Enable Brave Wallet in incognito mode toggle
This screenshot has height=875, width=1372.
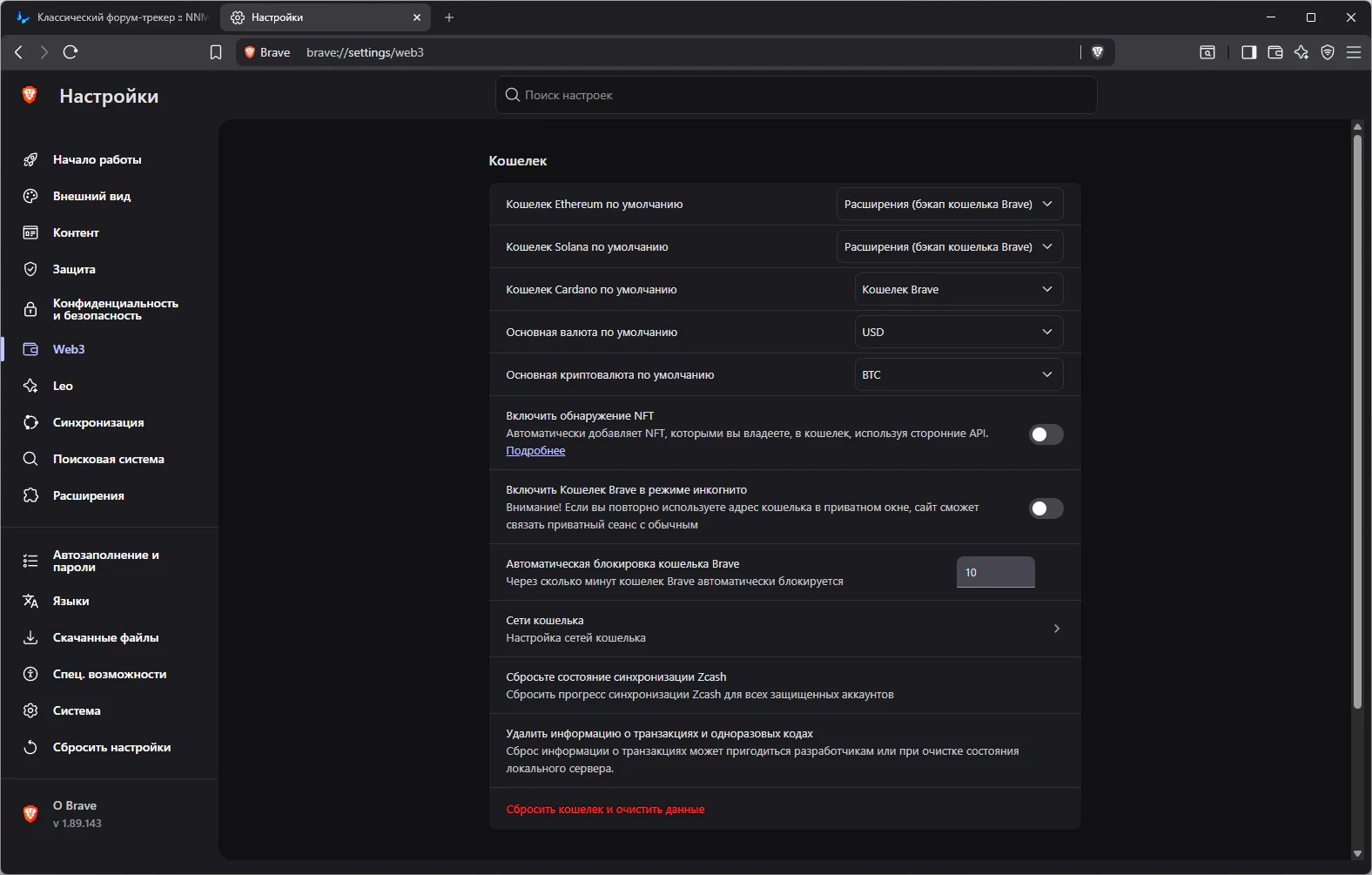point(1046,508)
